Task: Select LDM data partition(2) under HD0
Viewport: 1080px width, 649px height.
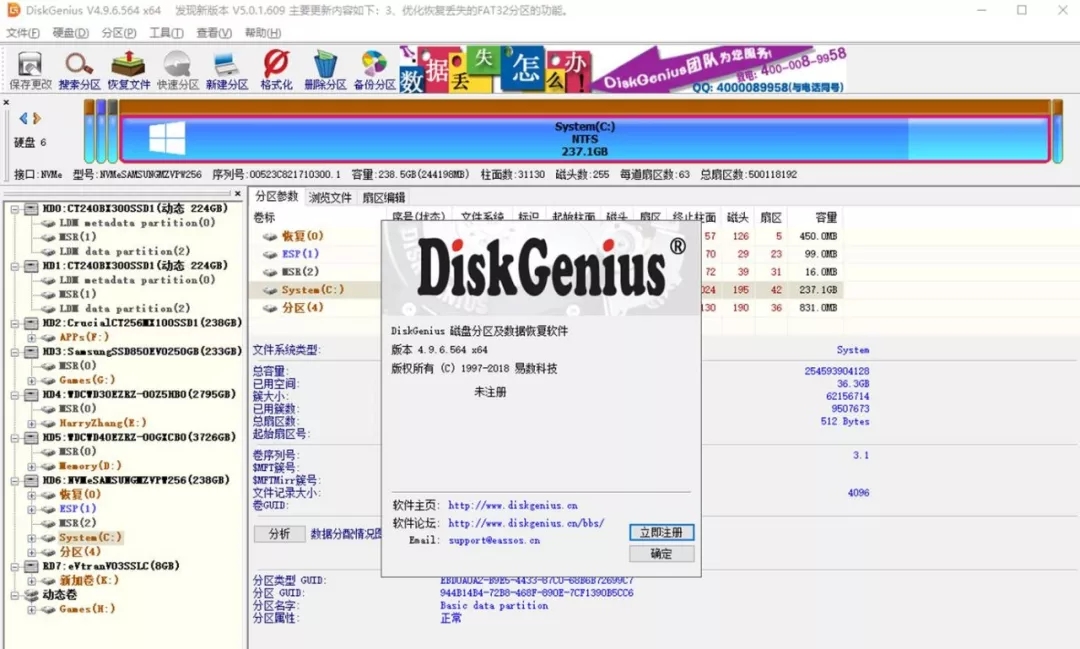Action: (124, 251)
